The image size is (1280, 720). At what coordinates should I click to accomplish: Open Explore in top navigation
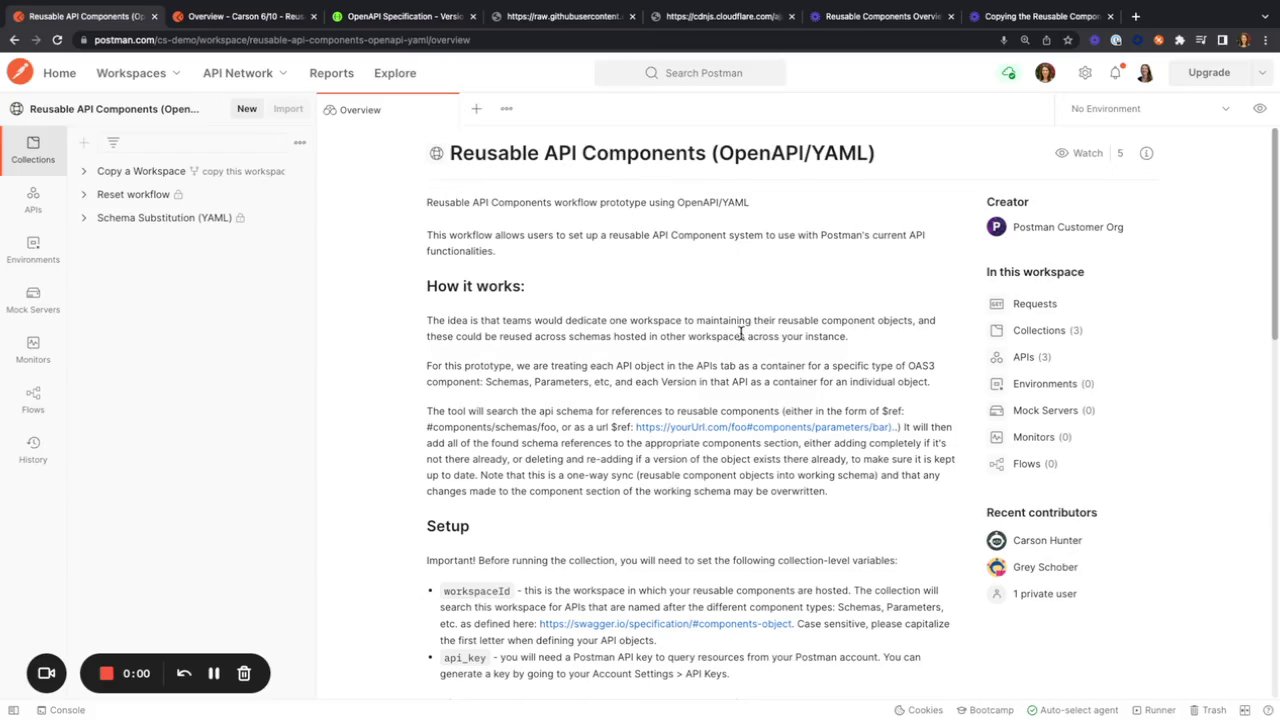pyautogui.click(x=395, y=73)
